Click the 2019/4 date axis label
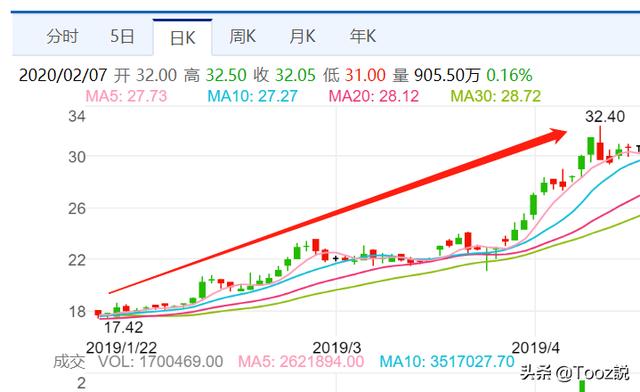Screen dimensions: 640x392 coord(536,348)
